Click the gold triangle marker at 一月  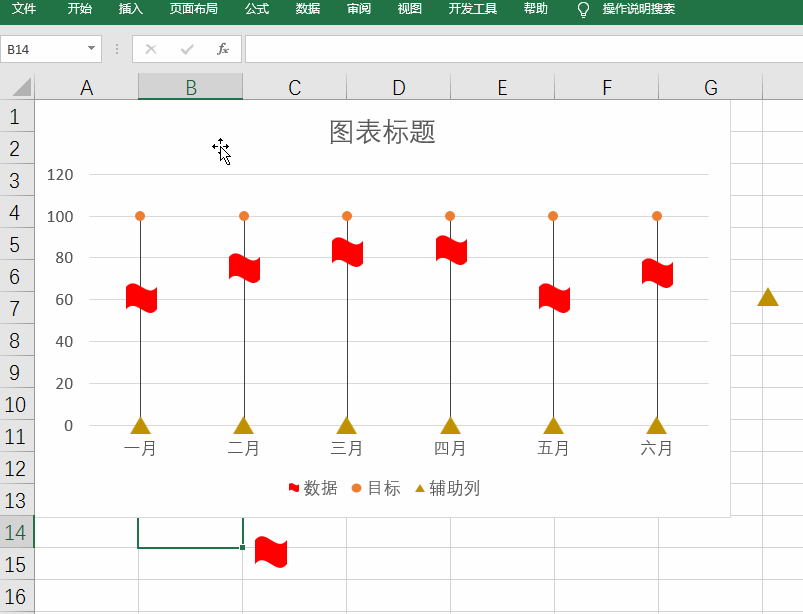click(x=140, y=426)
